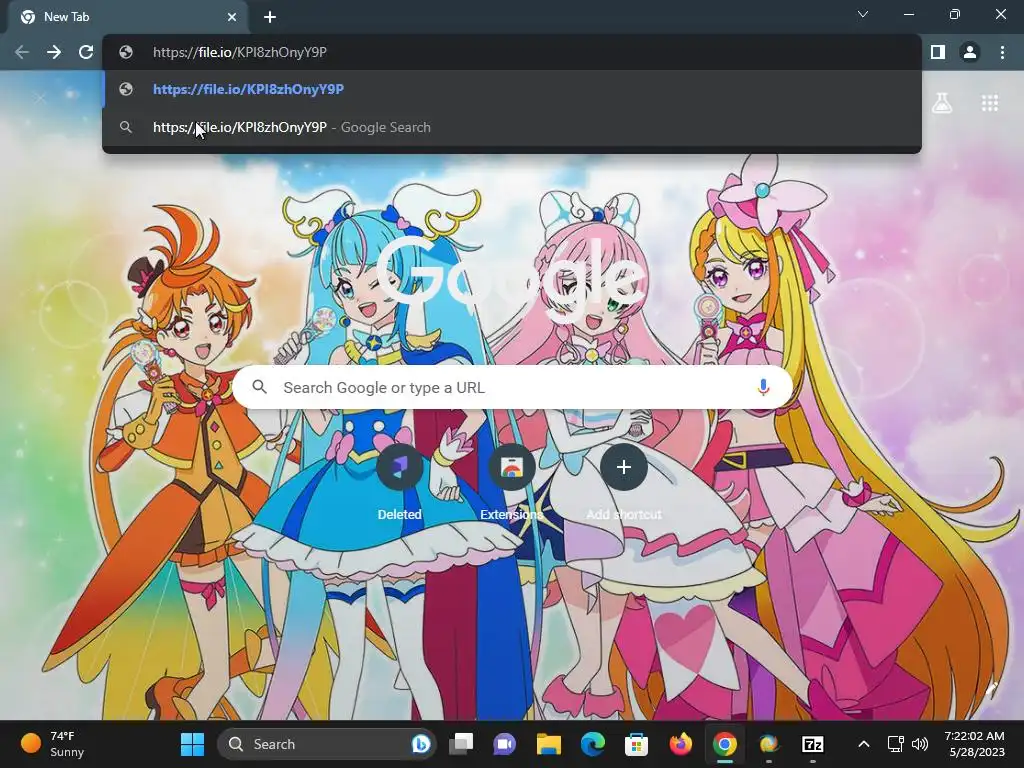
Task: Open 7-Zip from the taskbar
Action: click(x=812, y=744)
